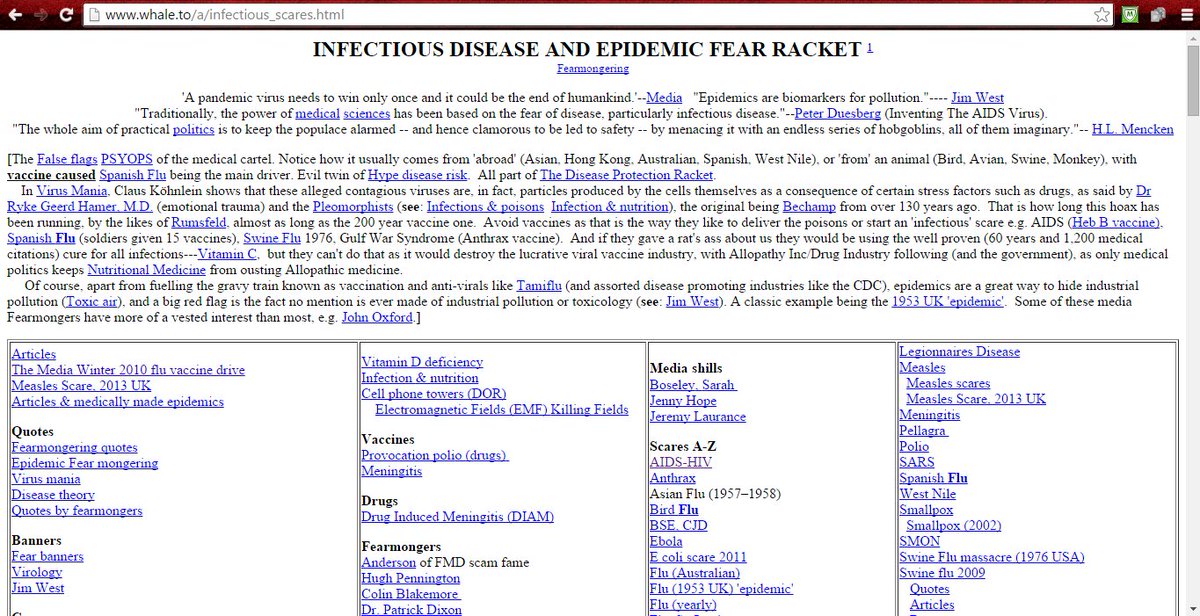Screen dimensions: 1200x616
Task: Click the Pellagra link
Action: pyautogui.click(x=924, y=431)
